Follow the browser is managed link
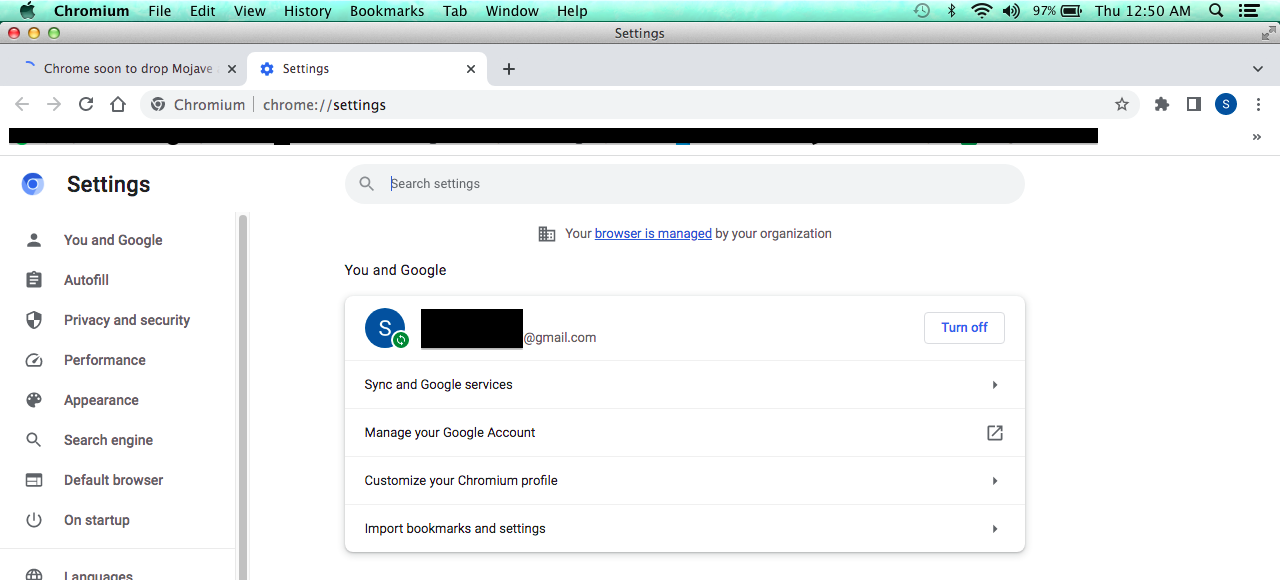 coord(653,234)
